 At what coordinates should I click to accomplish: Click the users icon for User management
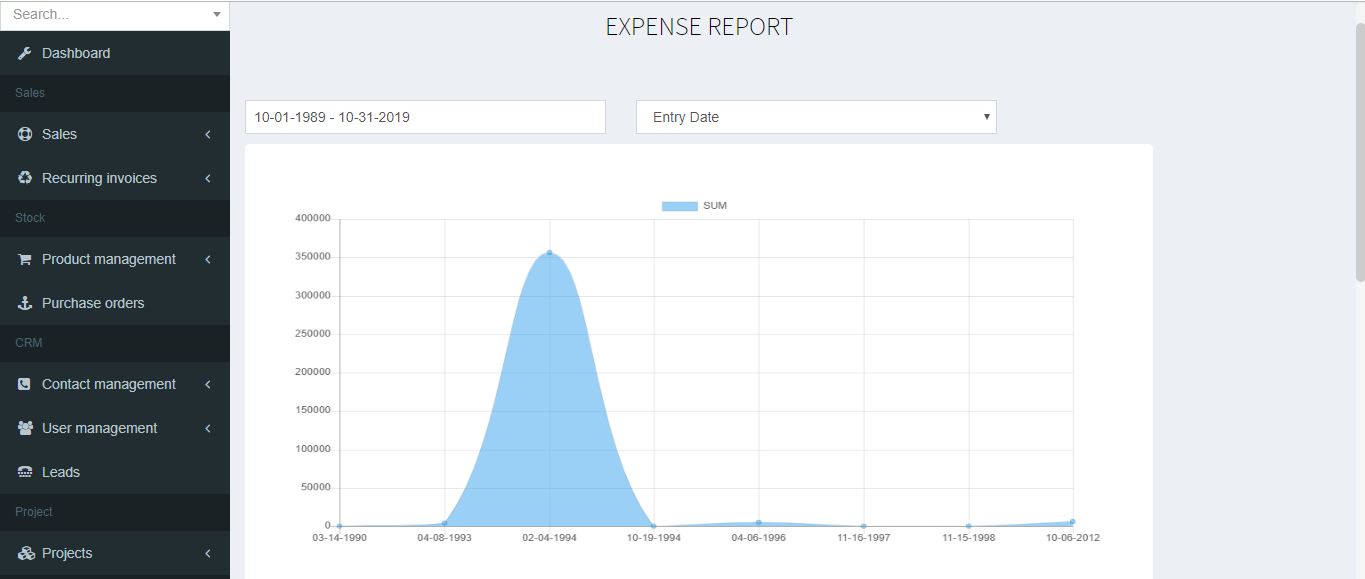point(25,428)
